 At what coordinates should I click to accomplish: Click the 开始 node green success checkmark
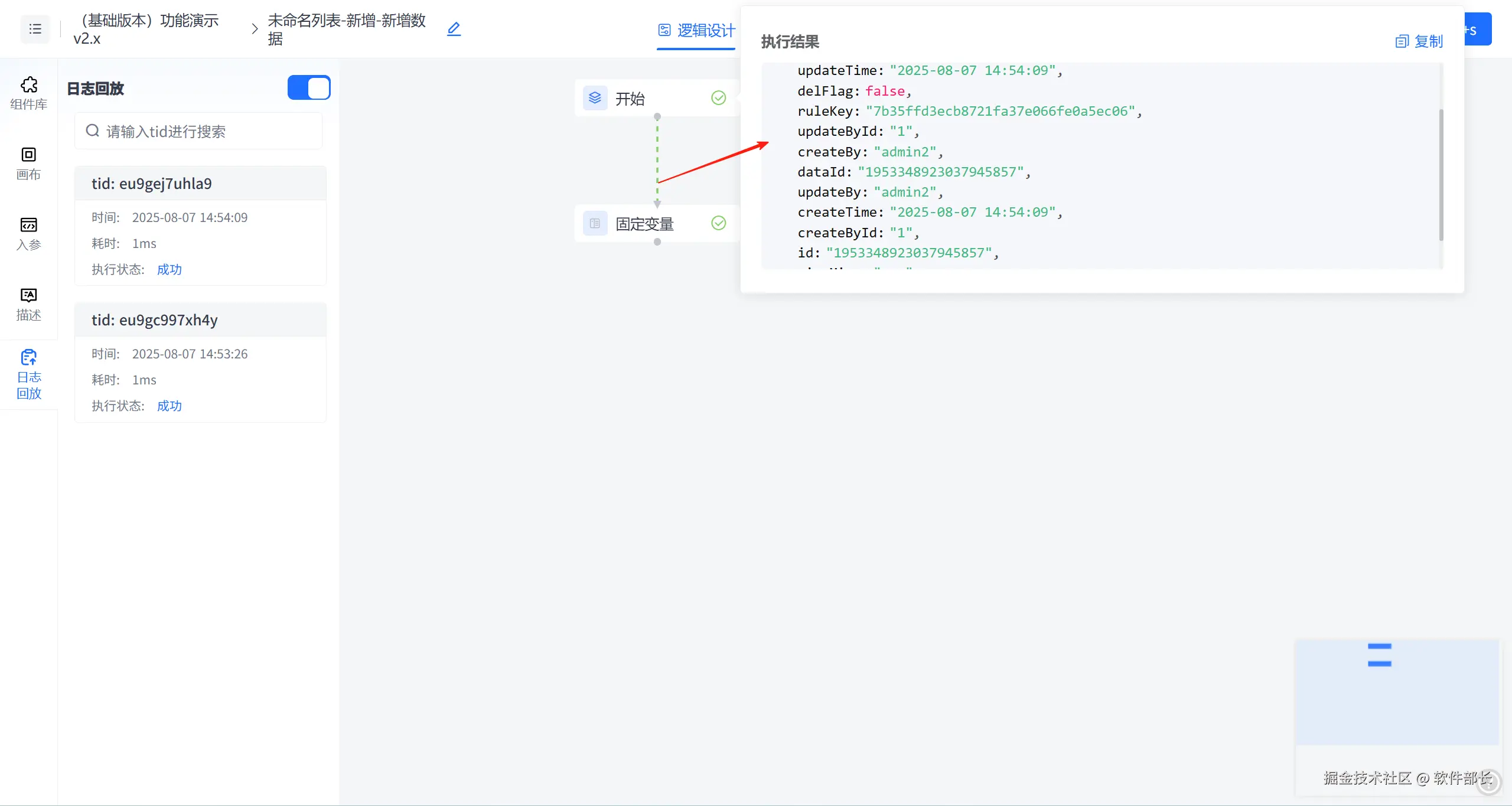[718, 98]
